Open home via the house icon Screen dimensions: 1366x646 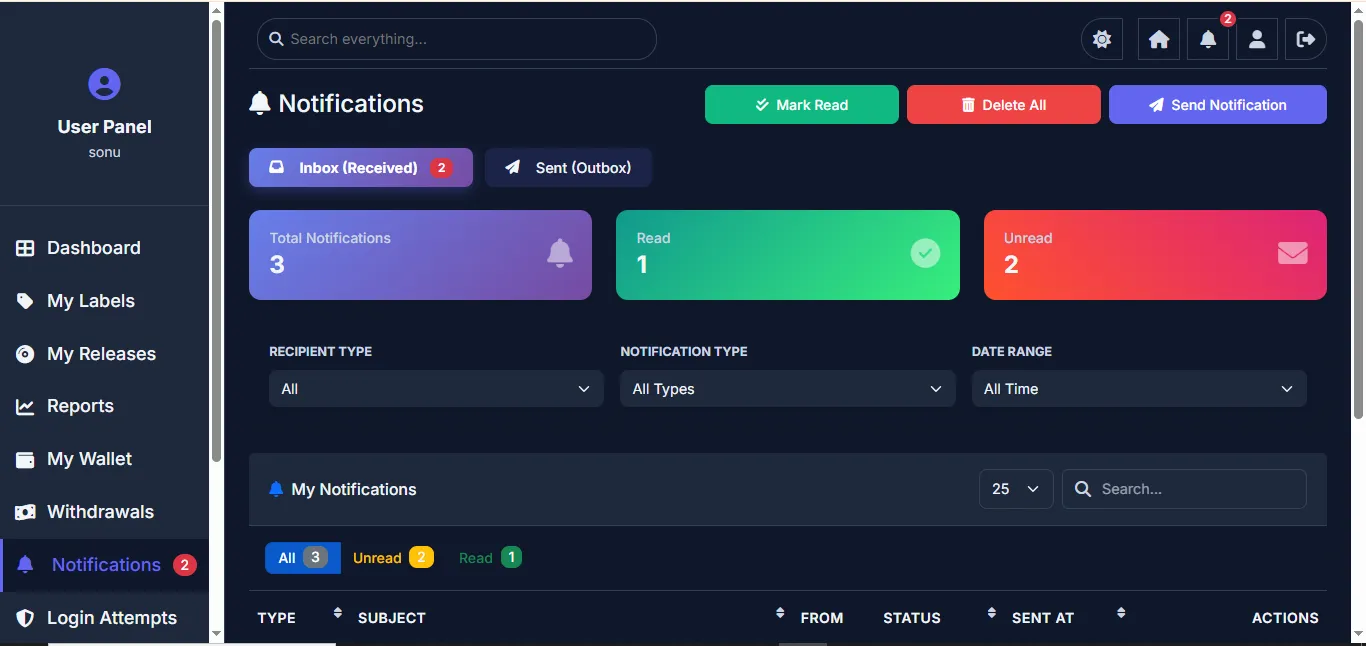[x=1159, y=39]
